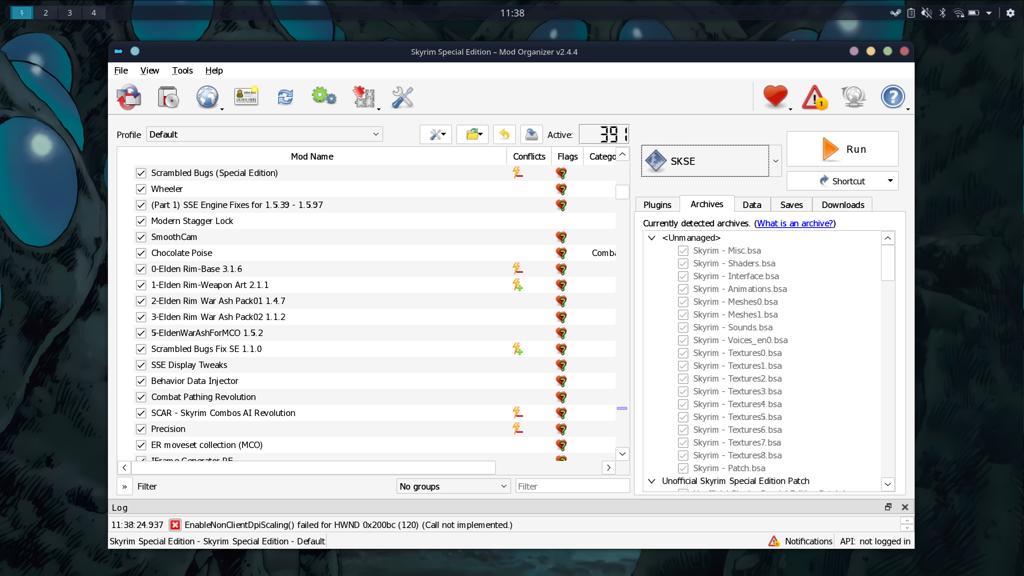Open the Shortcut dropdown arrow

tap(890, 181)
